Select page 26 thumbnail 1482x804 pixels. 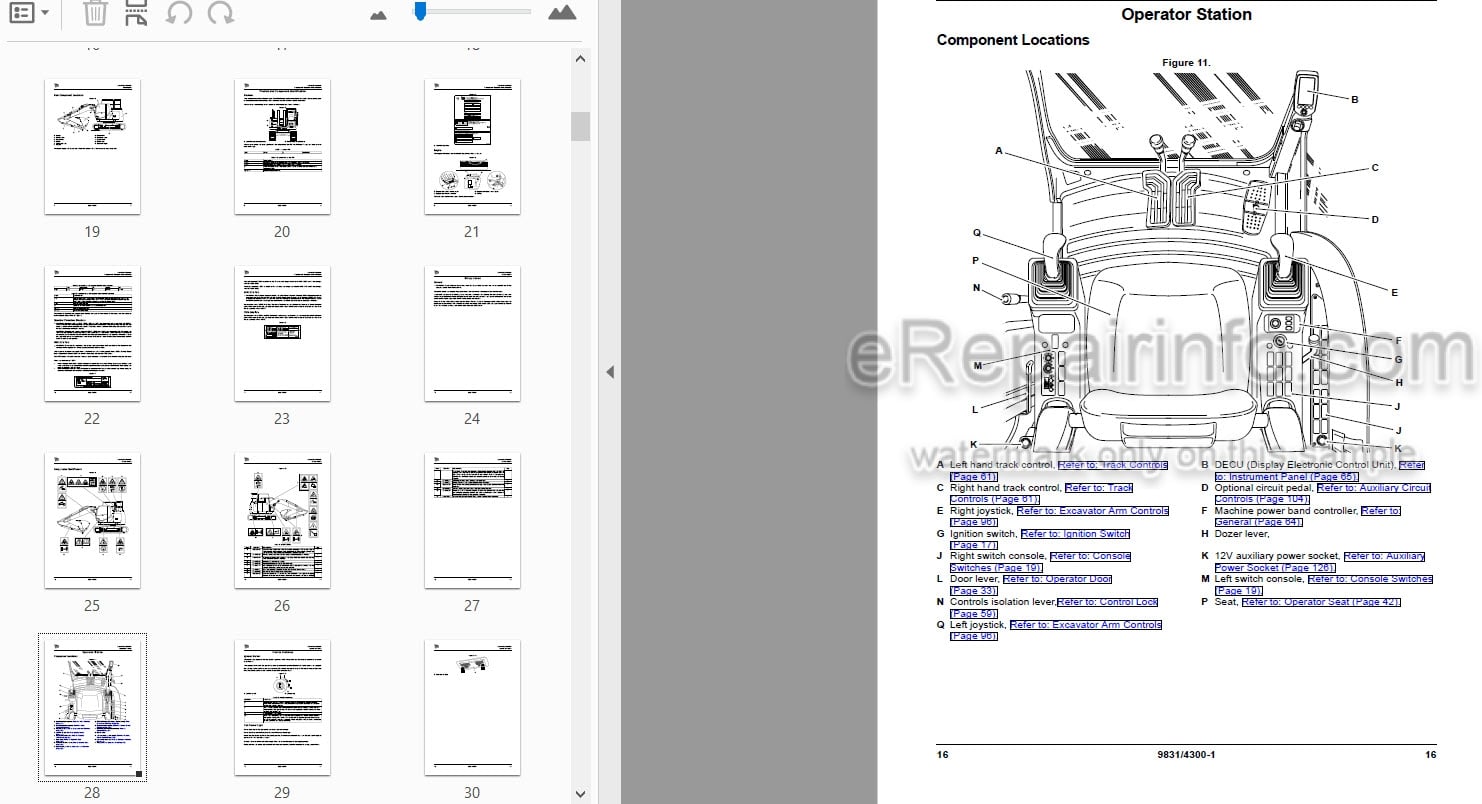(x=282, y=521)
